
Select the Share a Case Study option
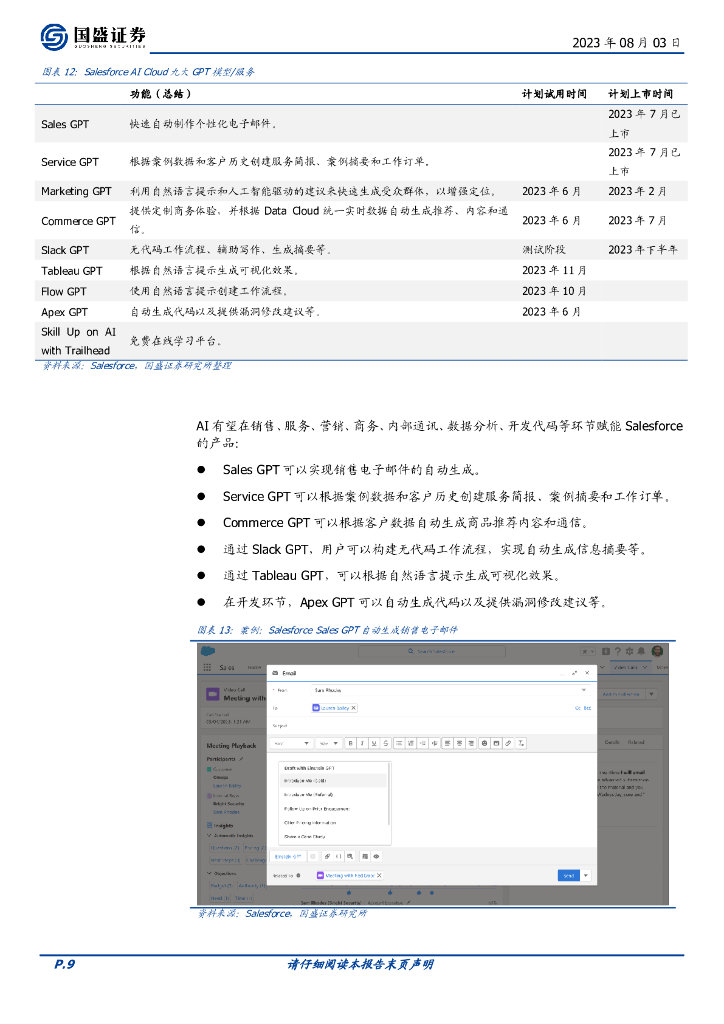pyautogui.click(x=305, y=837)
